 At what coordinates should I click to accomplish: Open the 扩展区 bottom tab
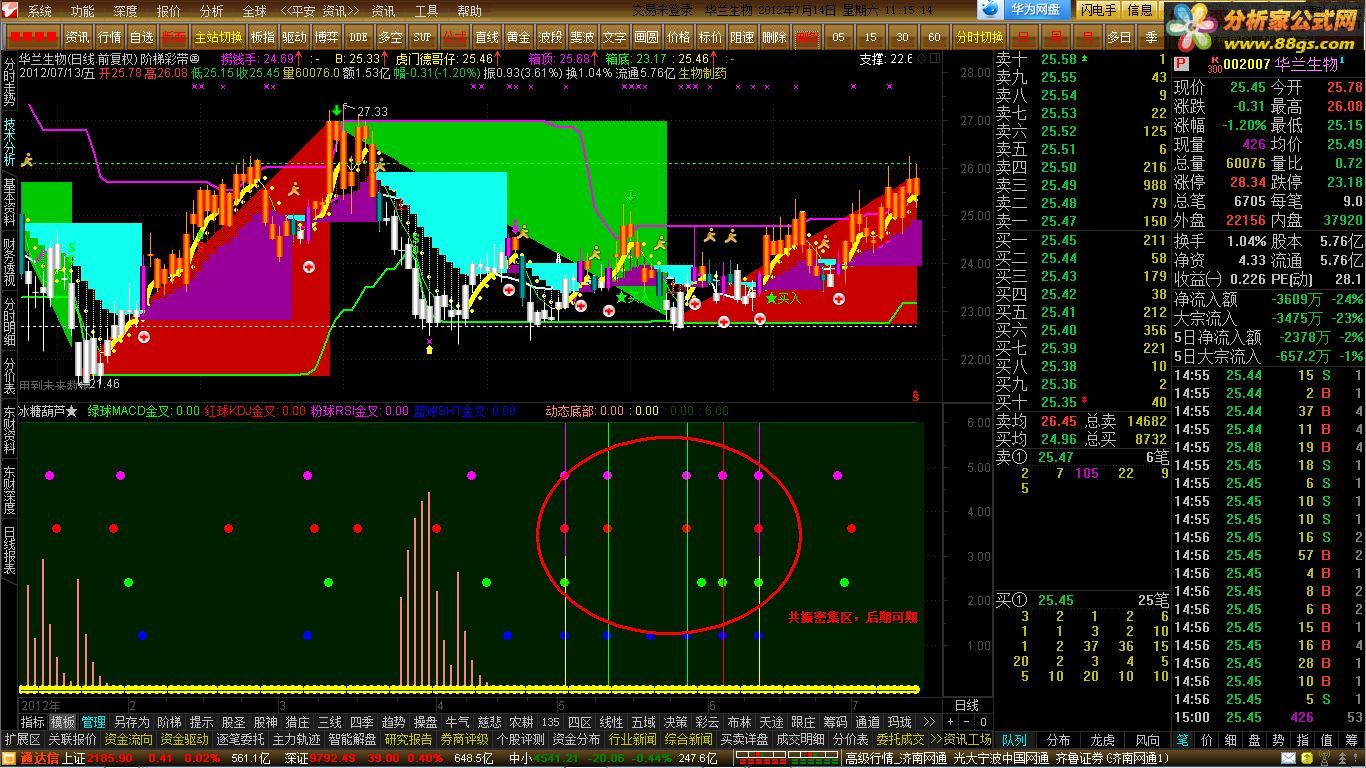[22, 740]
